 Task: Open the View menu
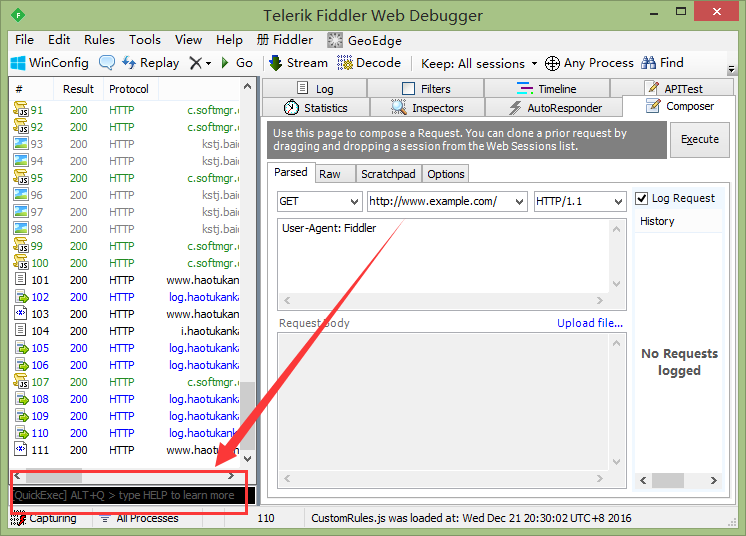[188, 40]
